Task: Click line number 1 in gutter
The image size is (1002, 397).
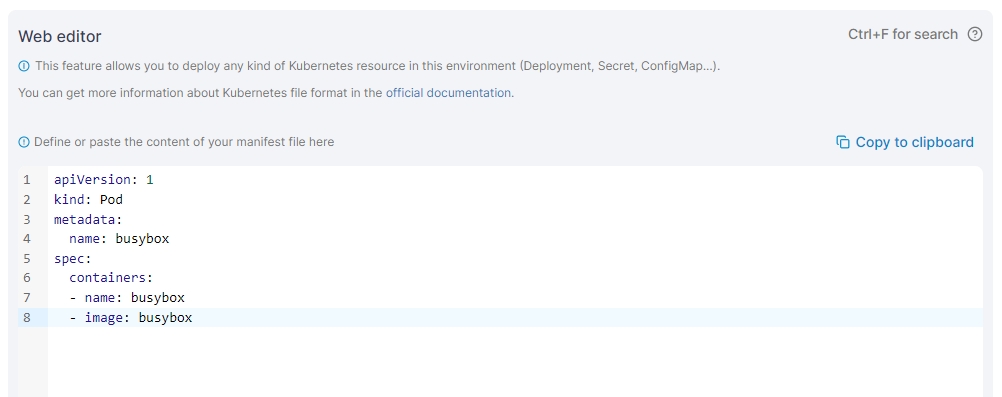Action: pos(27,180)
